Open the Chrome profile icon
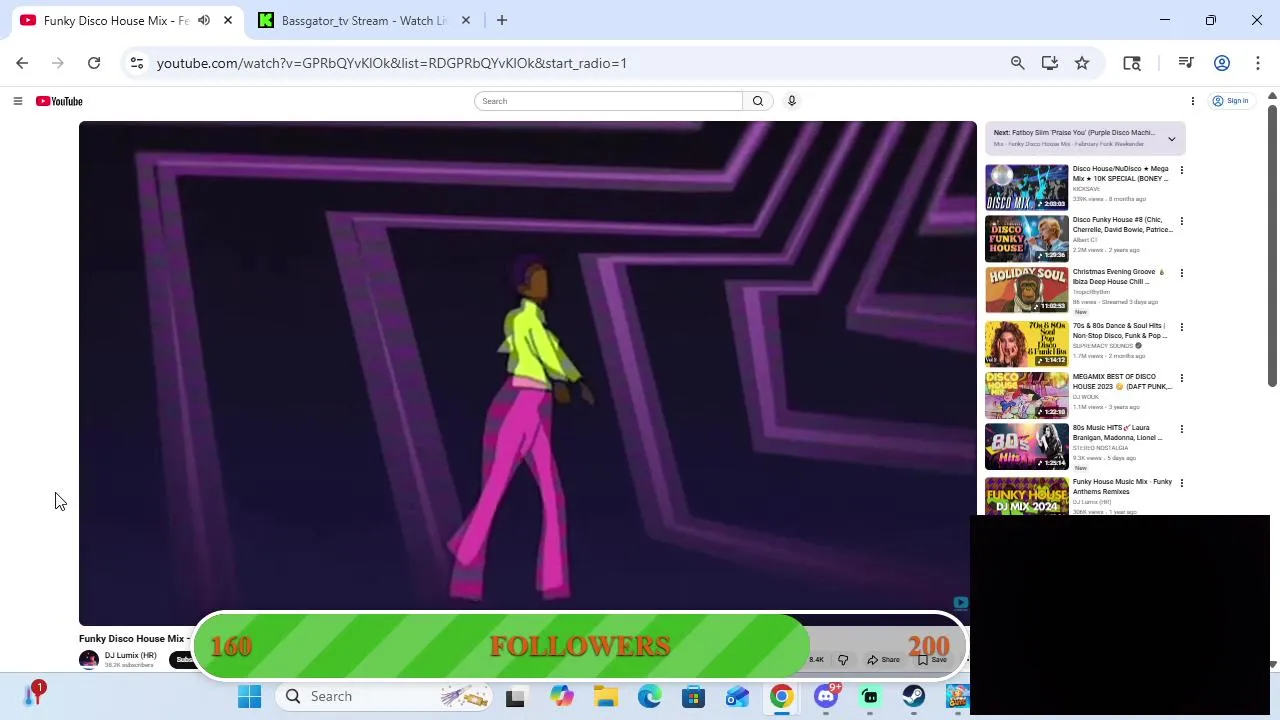The width and height of the screenshot is (1280, 720). (x=1221, y=63)
